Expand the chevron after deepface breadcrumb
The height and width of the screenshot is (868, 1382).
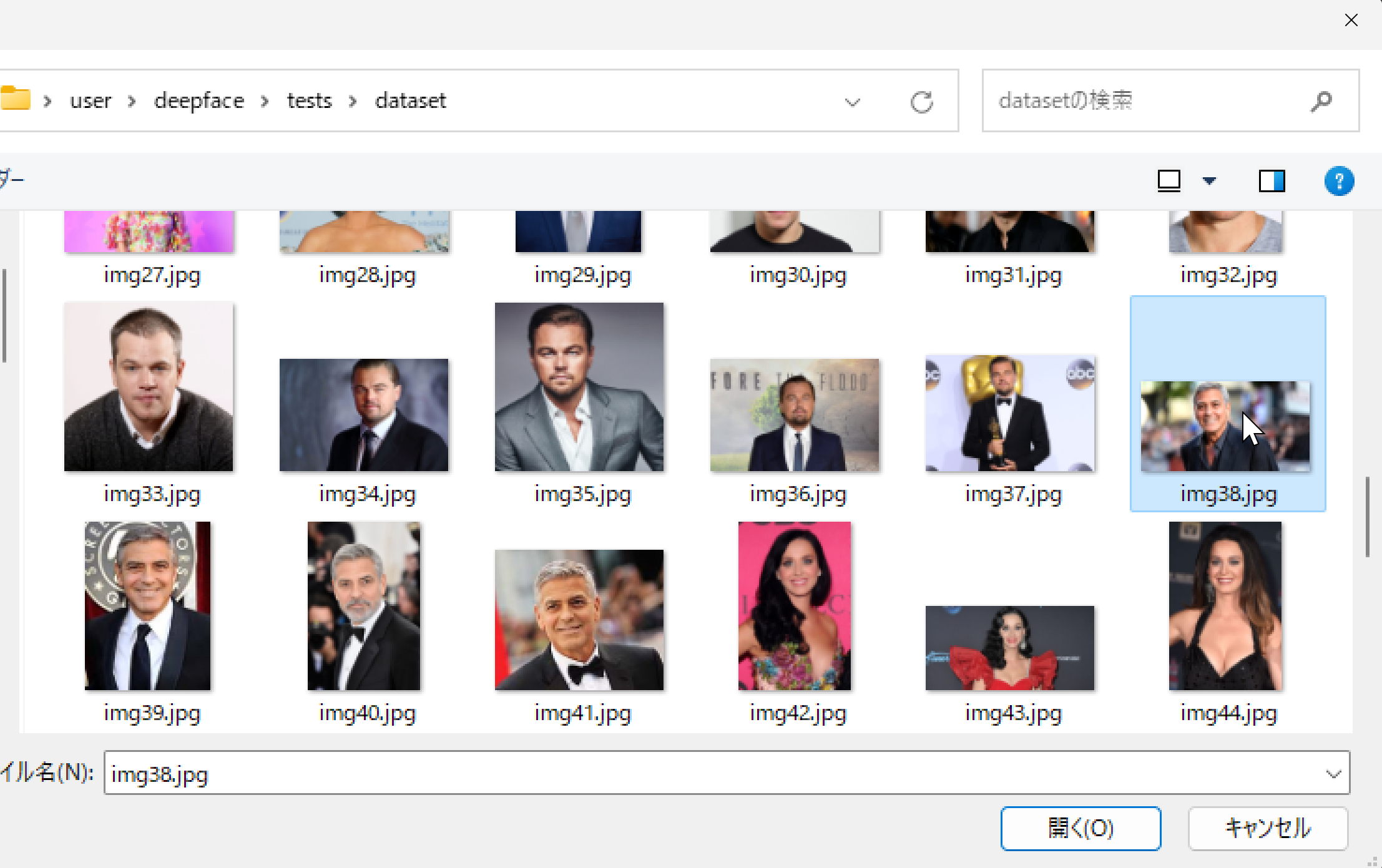click(265, 101)
